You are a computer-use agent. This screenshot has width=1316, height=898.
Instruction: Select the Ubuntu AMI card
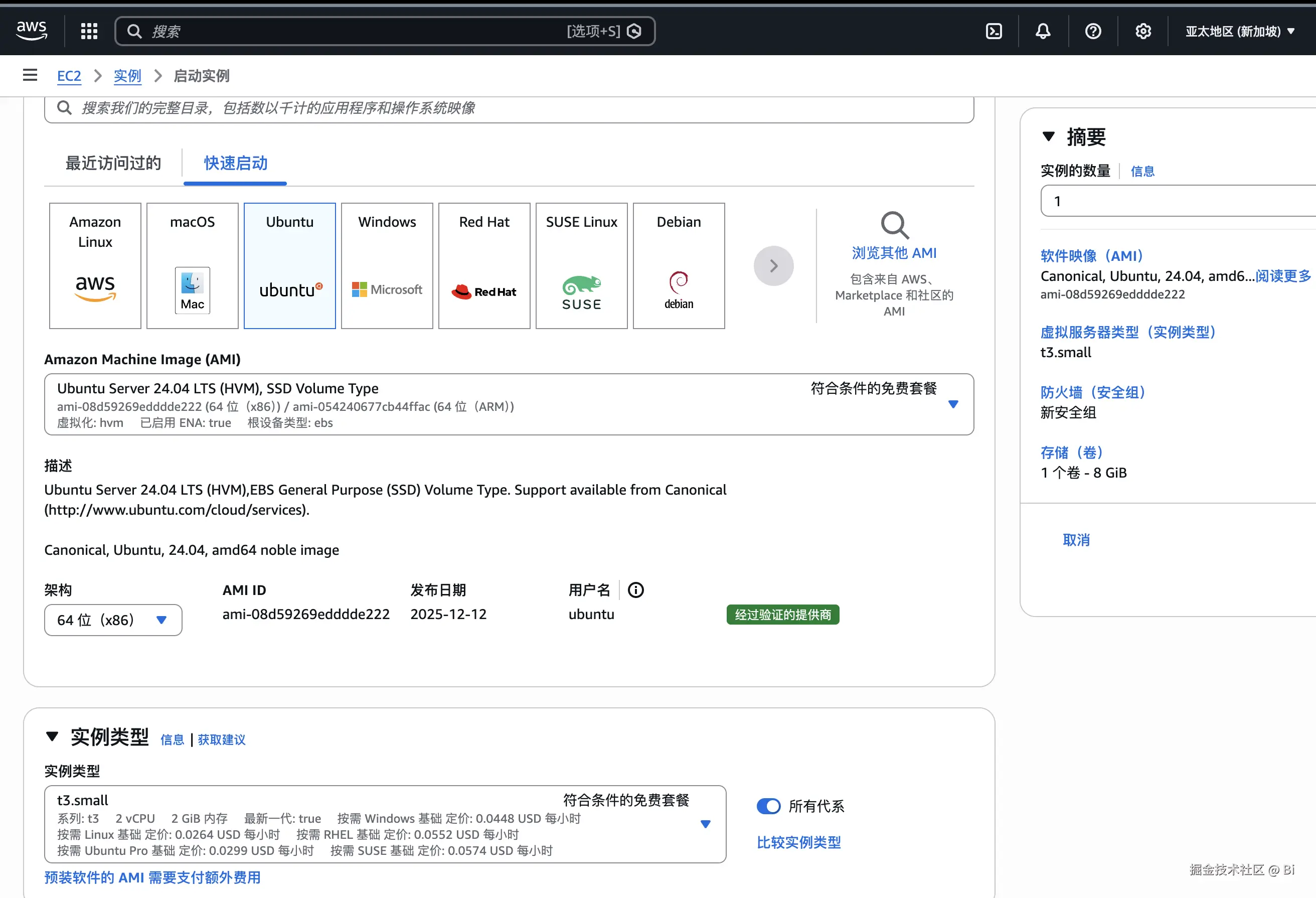[x=289, y=265]
